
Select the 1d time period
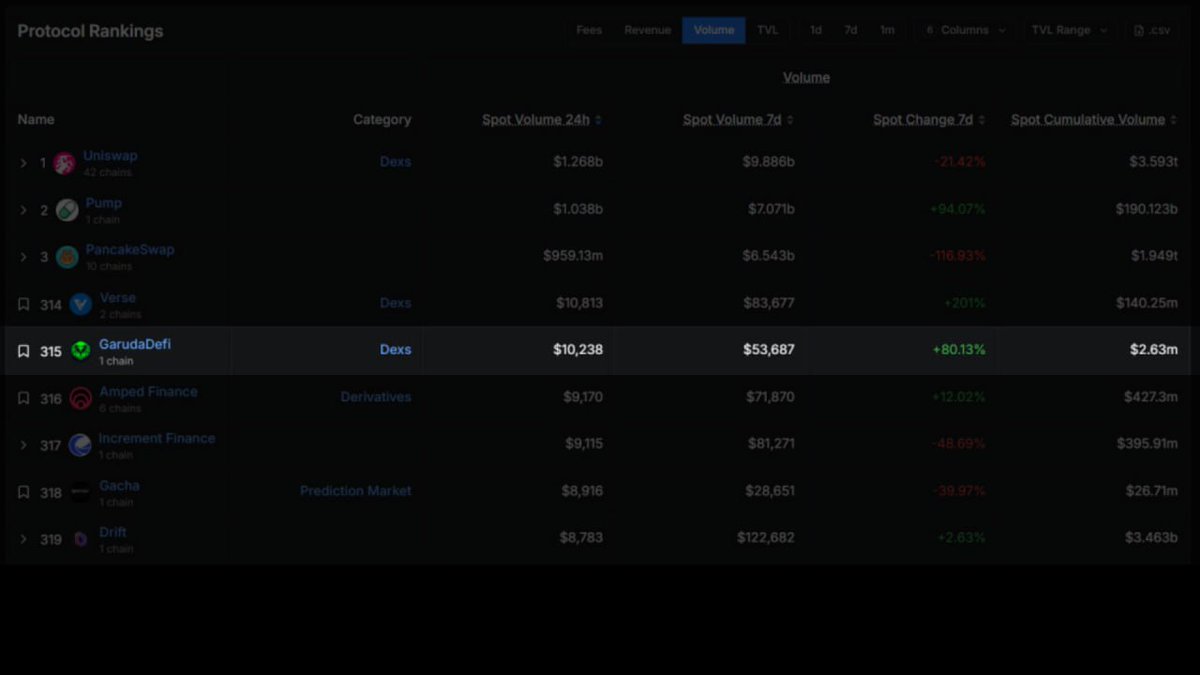[816, 30]
